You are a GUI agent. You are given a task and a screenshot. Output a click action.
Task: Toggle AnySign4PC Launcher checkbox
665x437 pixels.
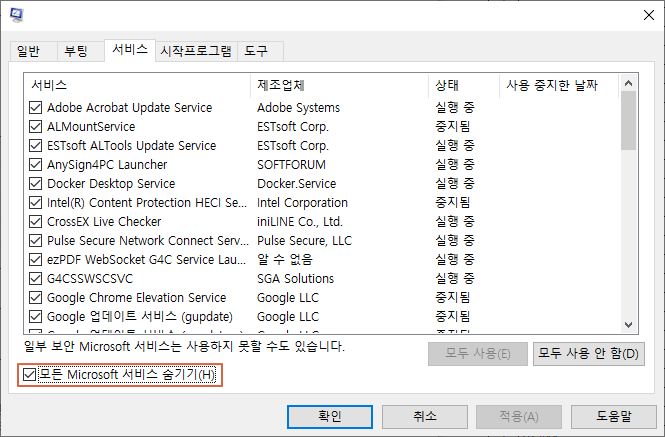[x=36, y=165]
